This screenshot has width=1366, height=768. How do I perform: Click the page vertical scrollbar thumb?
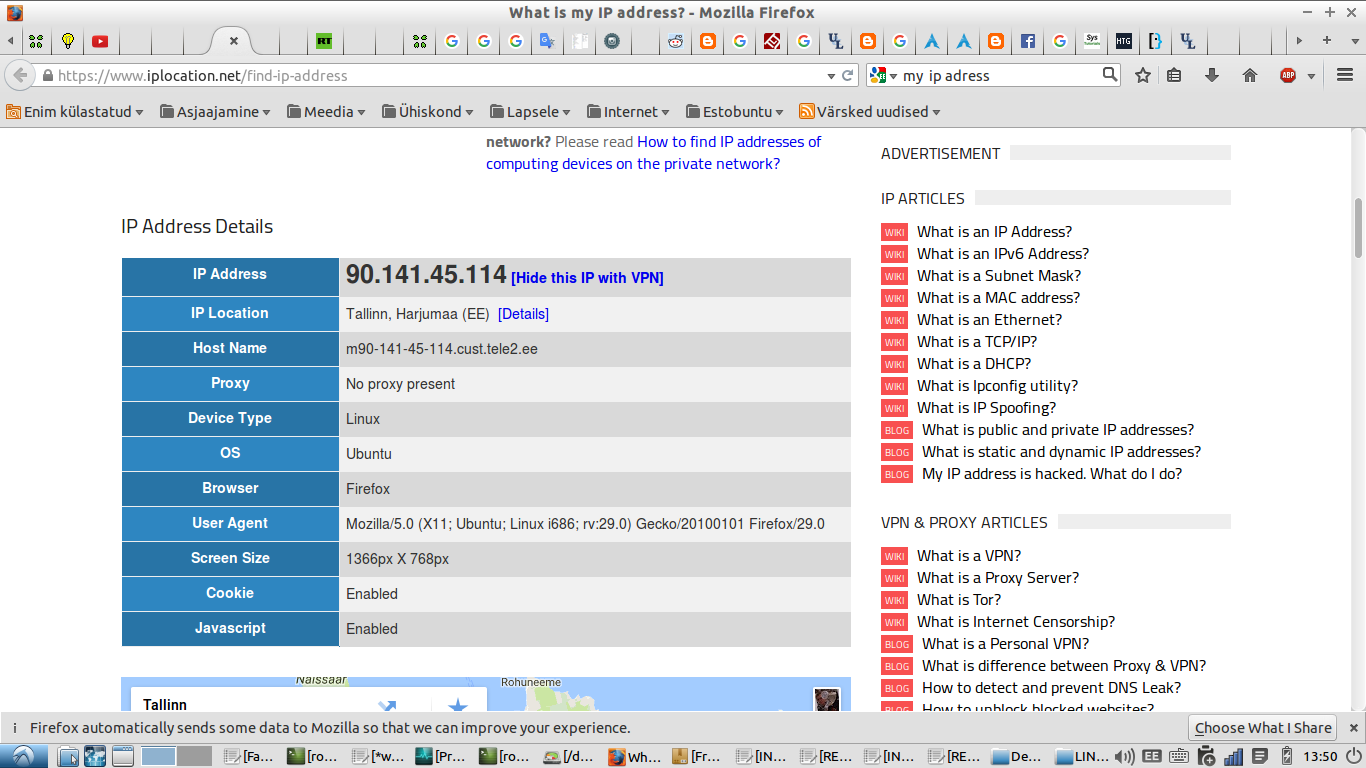tap(1358, 227)
